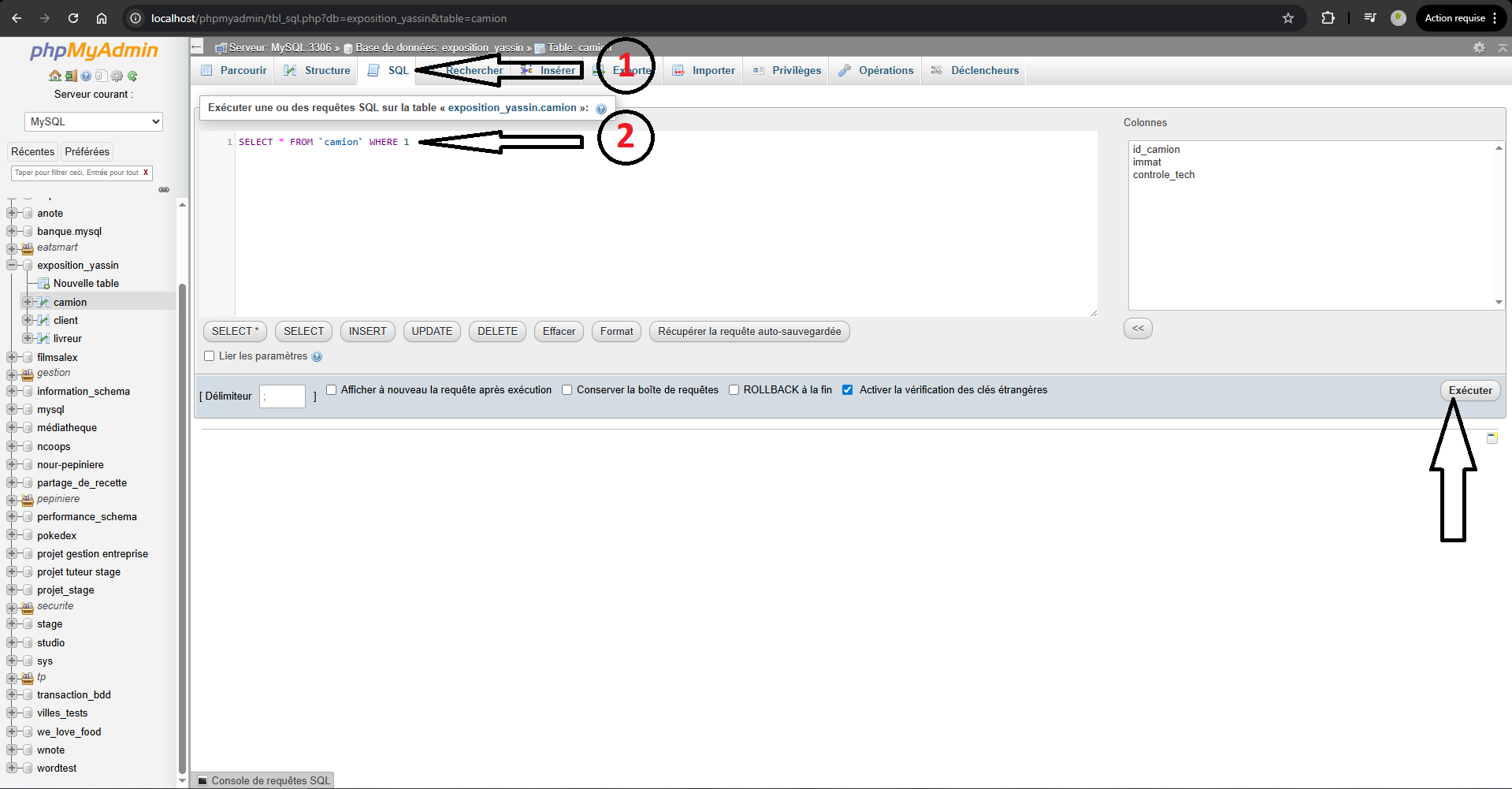Open the general settings gear in top bar
The height and width of the screenshot is (789, 1512).
[1478, 47]
